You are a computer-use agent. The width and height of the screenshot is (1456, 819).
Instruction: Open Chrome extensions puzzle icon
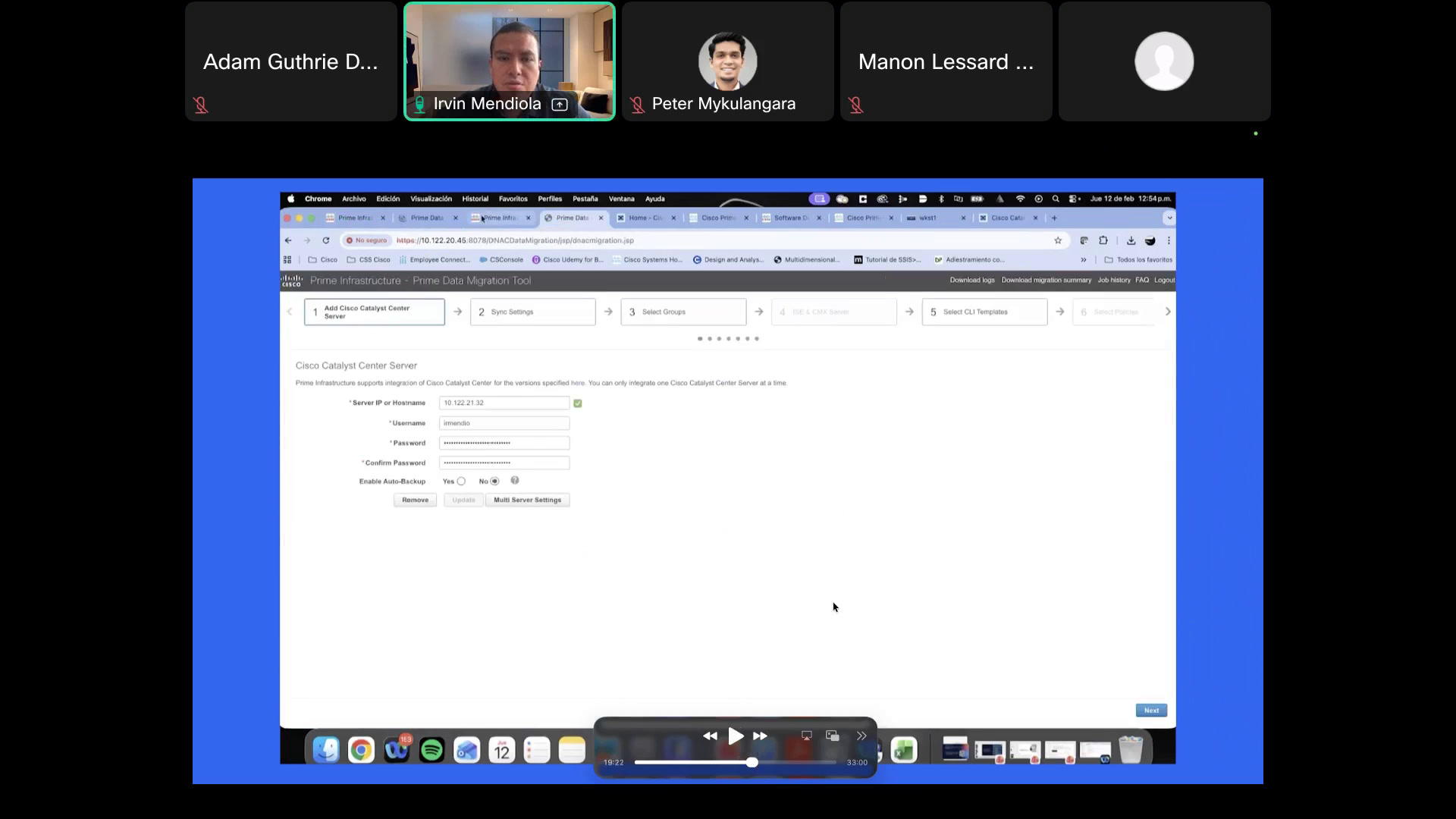tap(1103, 240)
